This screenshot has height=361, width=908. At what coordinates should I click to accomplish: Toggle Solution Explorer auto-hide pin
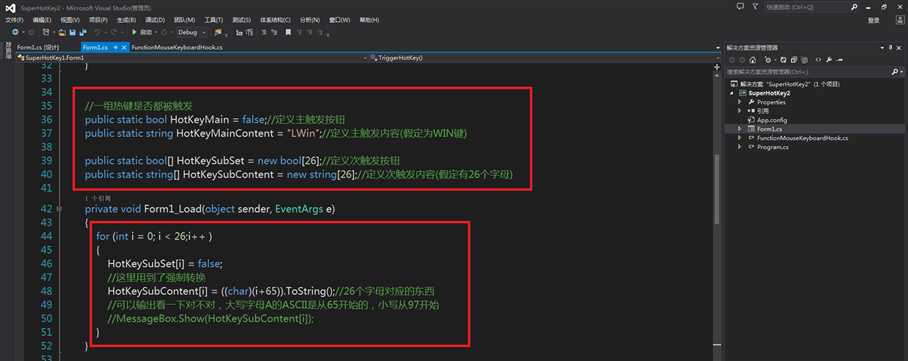point(890,48)
